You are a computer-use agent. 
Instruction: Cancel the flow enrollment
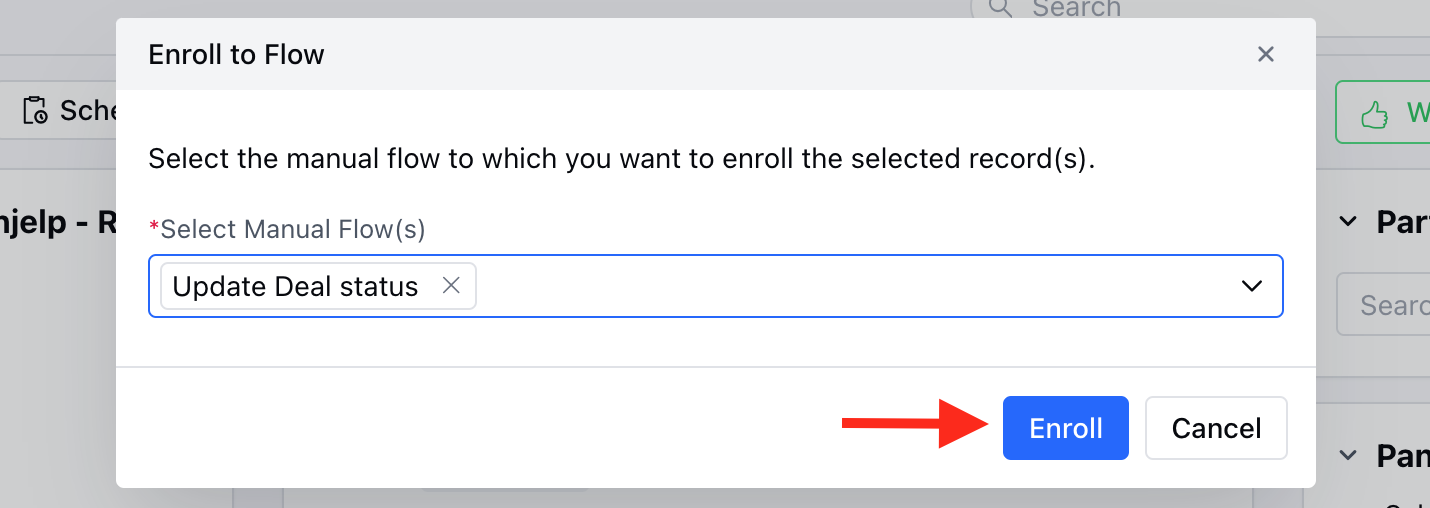(1216, 428)
